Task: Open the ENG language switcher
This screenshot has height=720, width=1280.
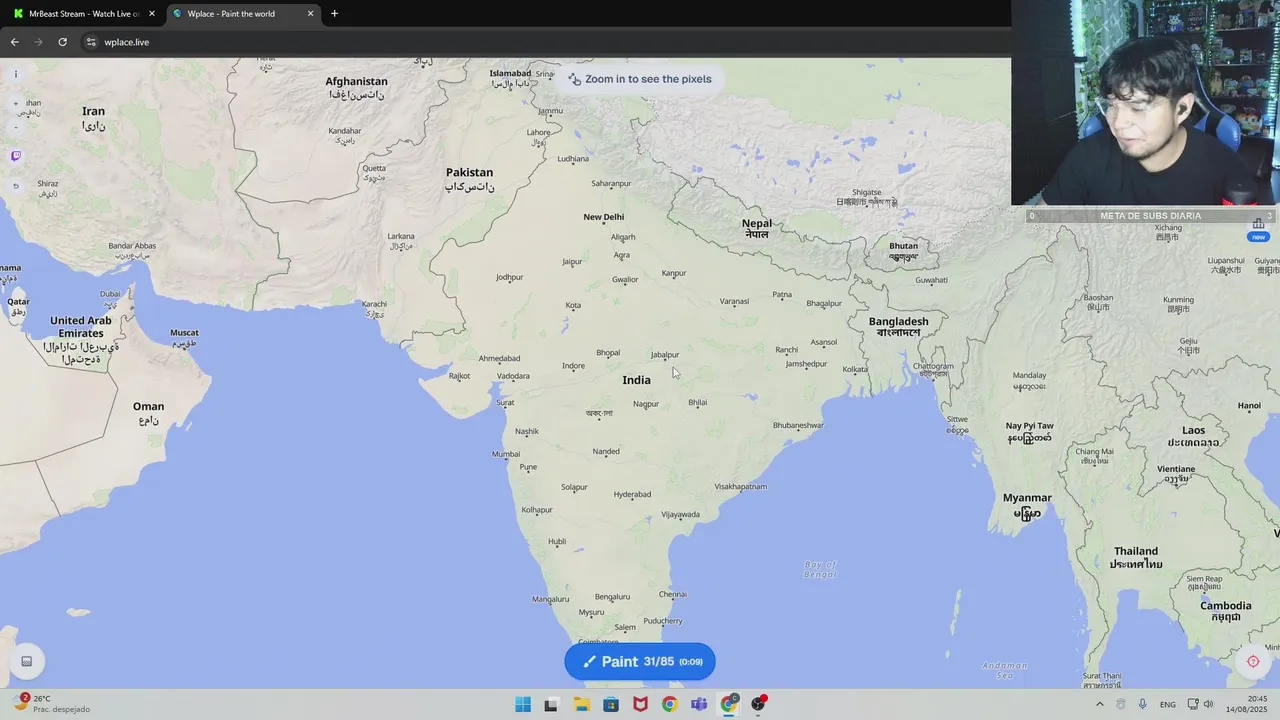Action: pyautogui.click(x=1168, y=704)
